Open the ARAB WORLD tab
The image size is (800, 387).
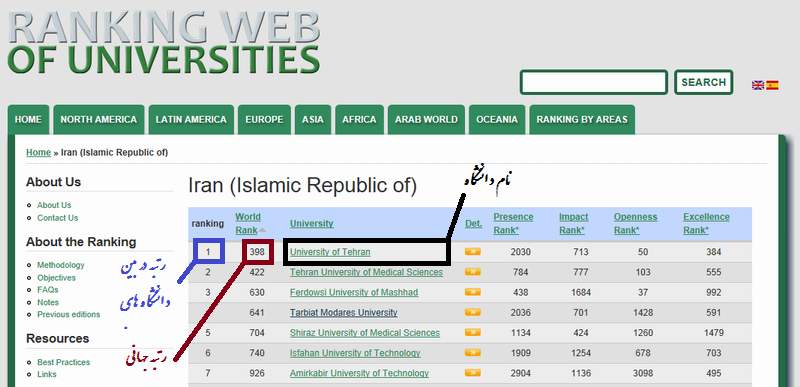[426, 119]
